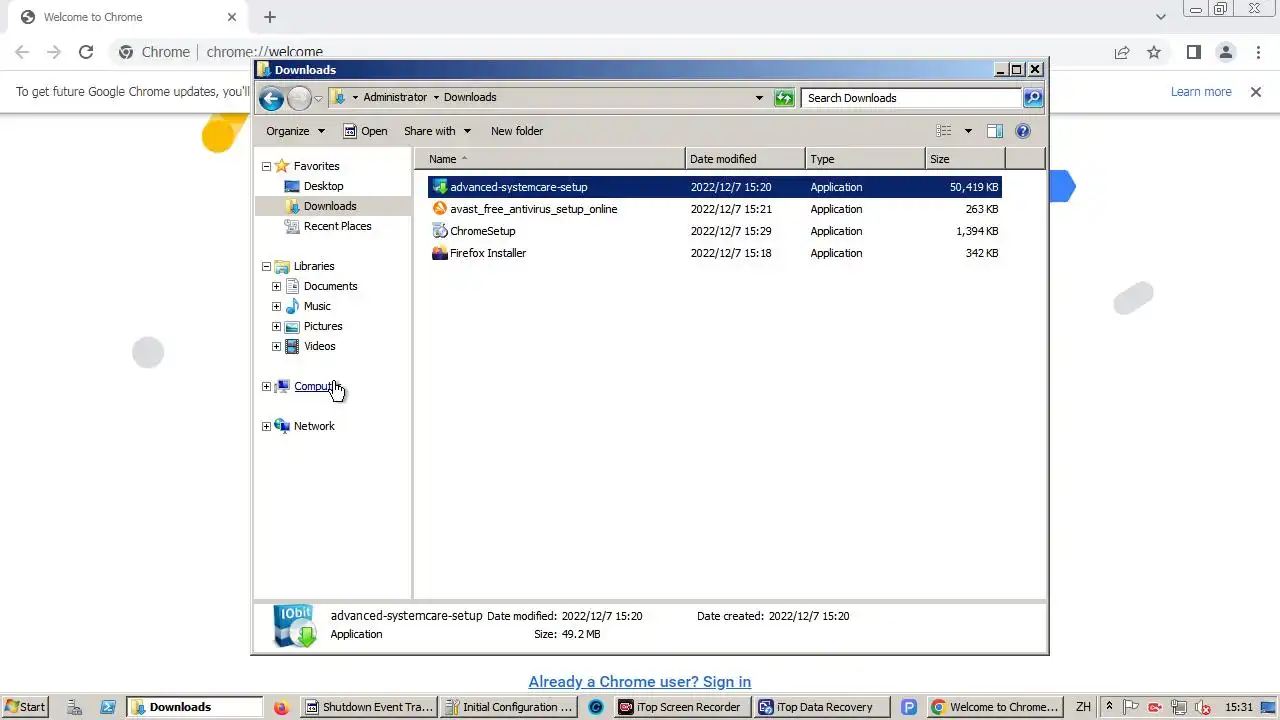Click the Open toolbar button

coord(365,131)
